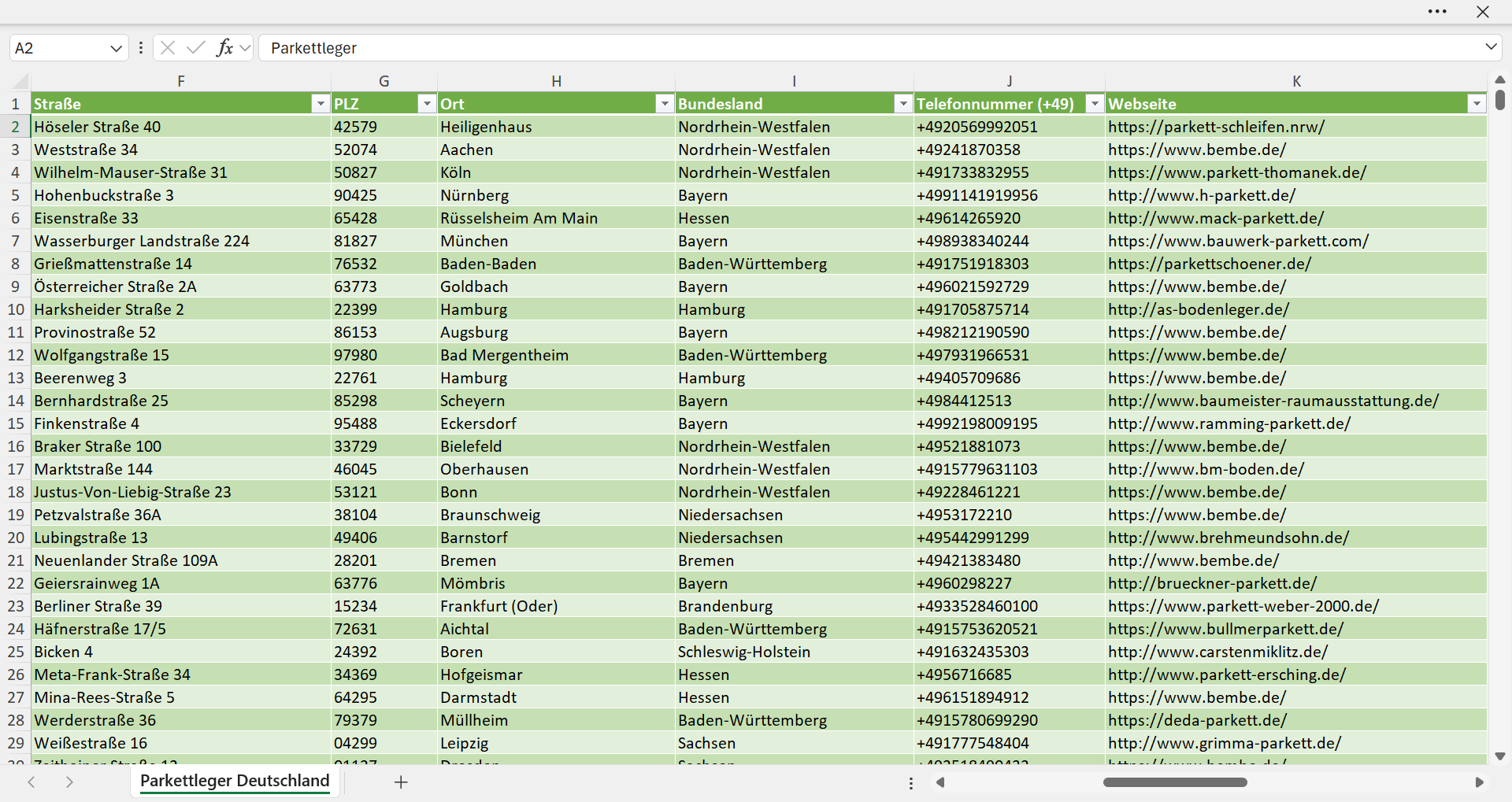This screenshot has width=1512, height=802.
Task: Select the Sachsen cell in row 29
Action: click(795, 743)
